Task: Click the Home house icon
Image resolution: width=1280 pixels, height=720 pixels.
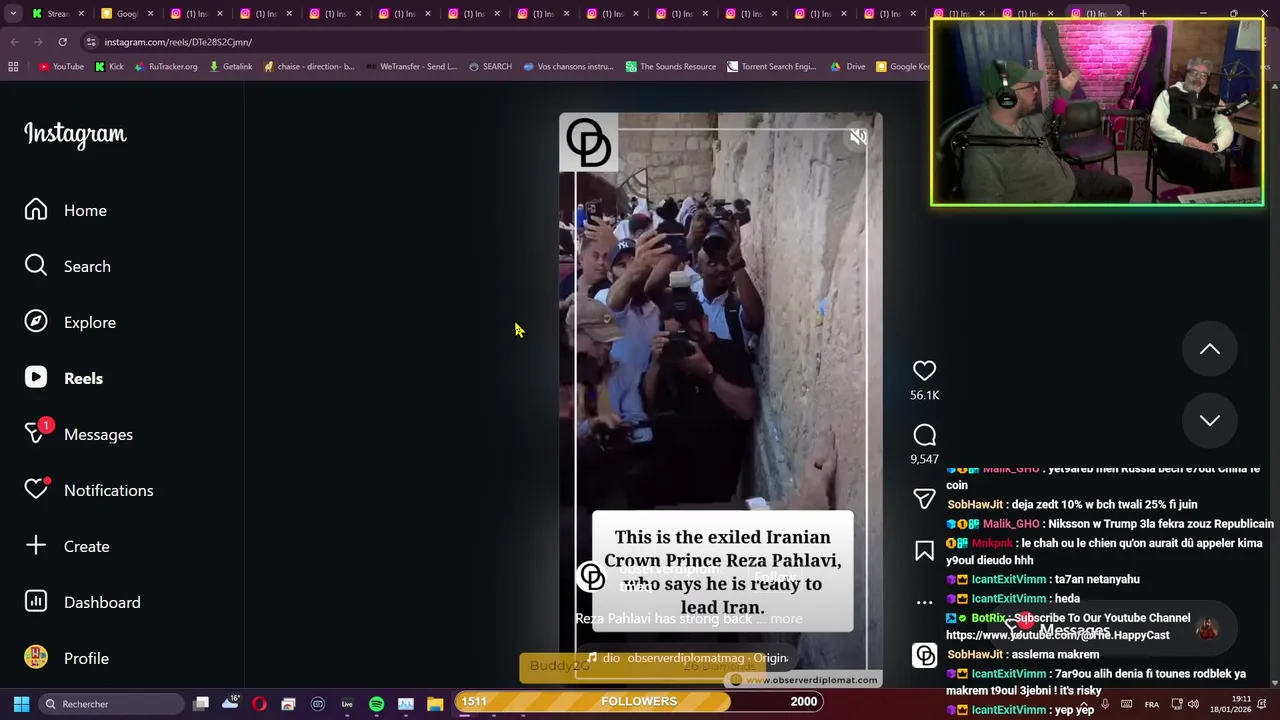Action: pyautogui.click(x=36, y=209)
